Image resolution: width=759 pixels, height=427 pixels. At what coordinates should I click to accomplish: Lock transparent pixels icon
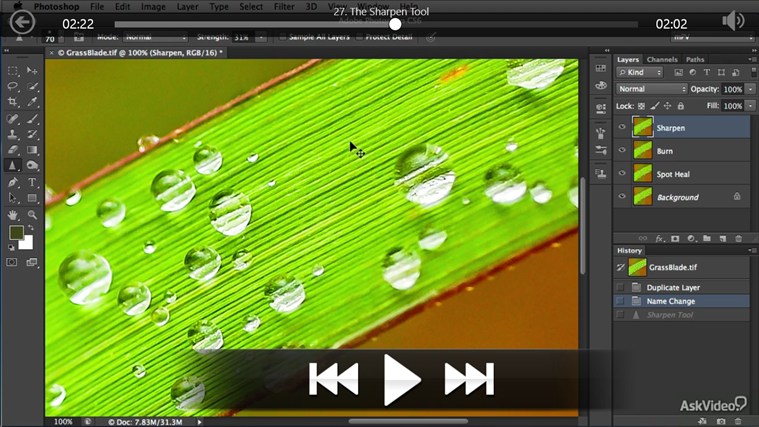pyautogui.click(x=641, y=106)
